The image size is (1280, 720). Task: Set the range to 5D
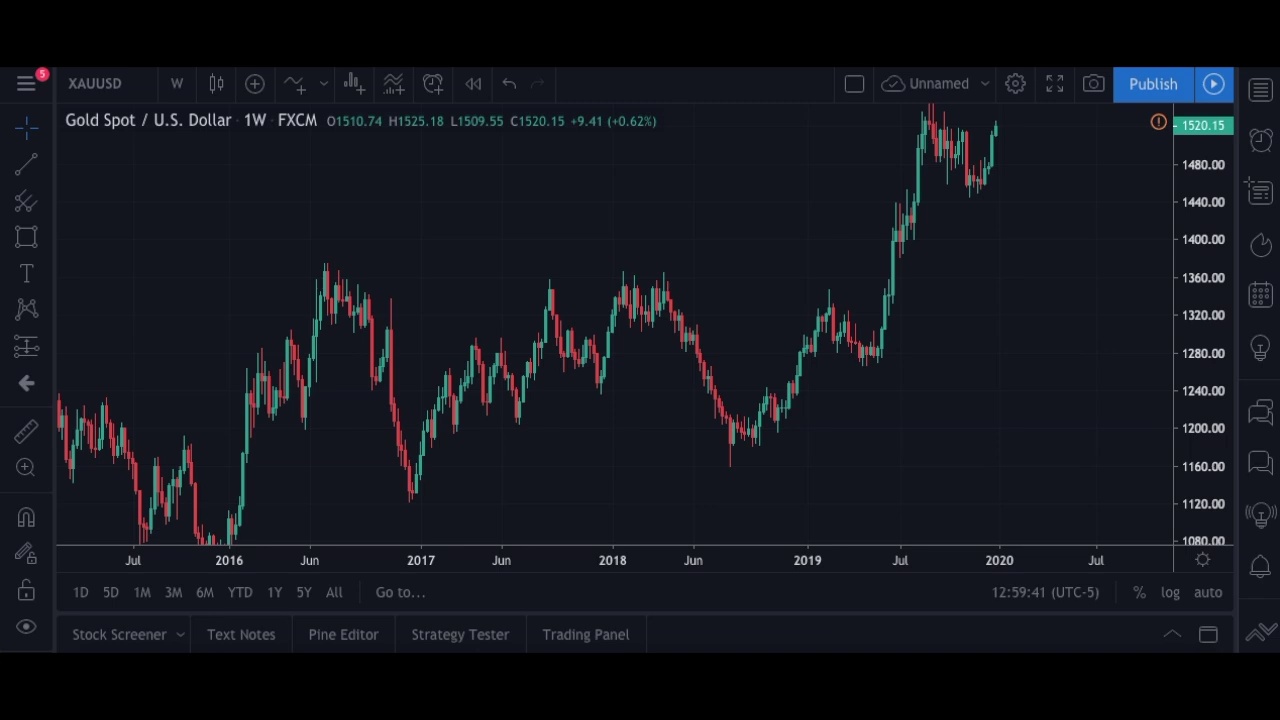(x=111, y=592)
